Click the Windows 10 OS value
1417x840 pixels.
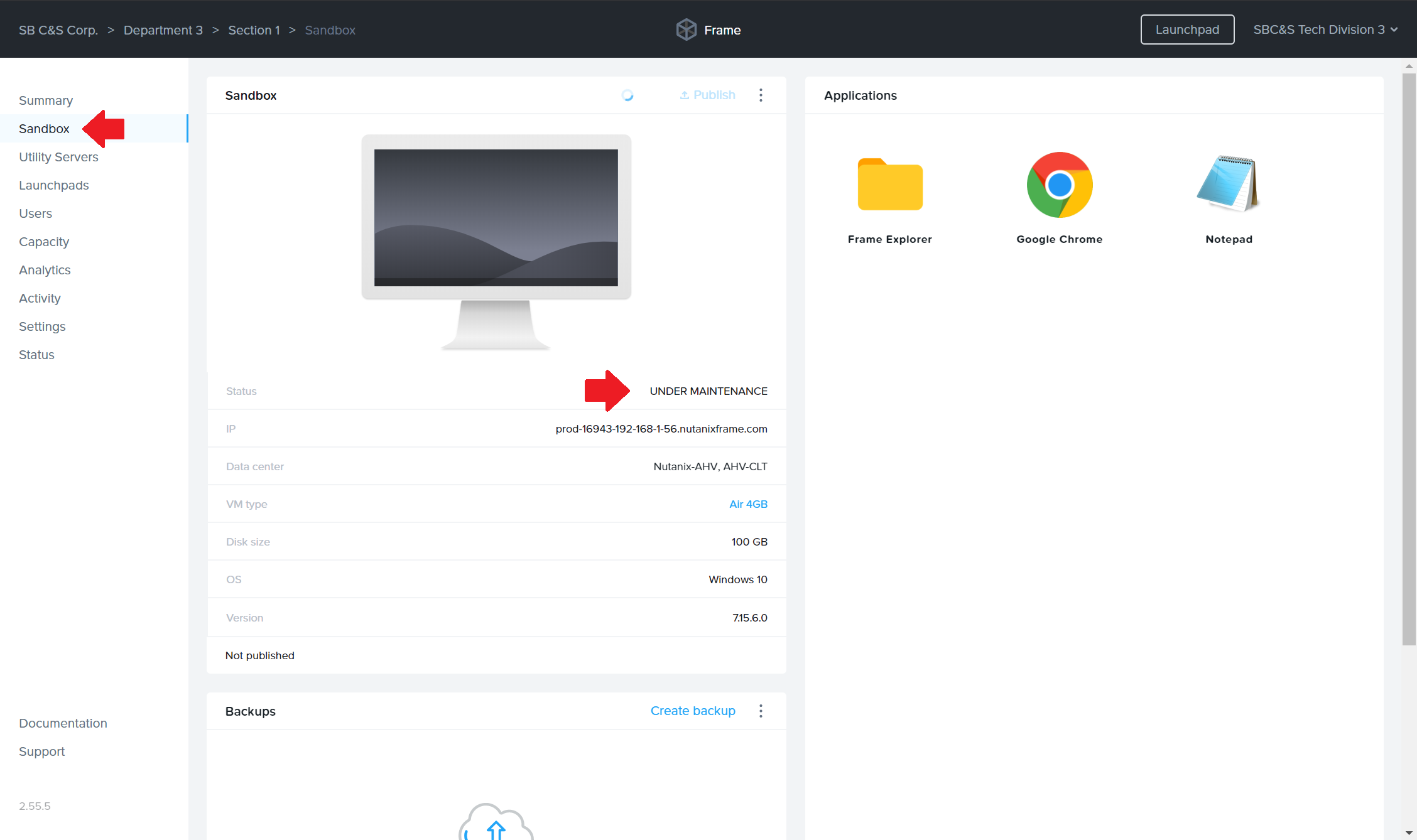click(738, 579)
